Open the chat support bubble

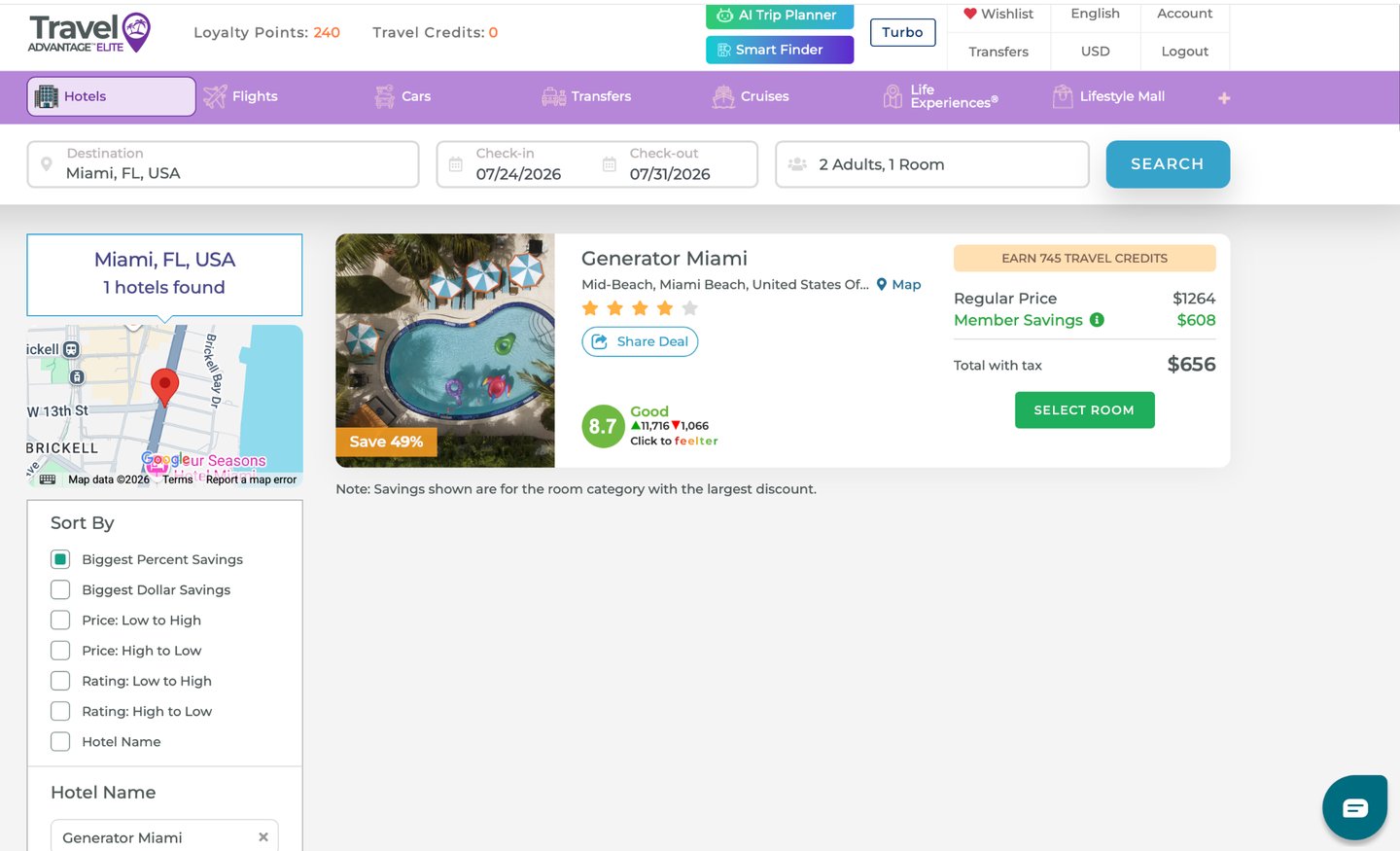pos(1354,807)
